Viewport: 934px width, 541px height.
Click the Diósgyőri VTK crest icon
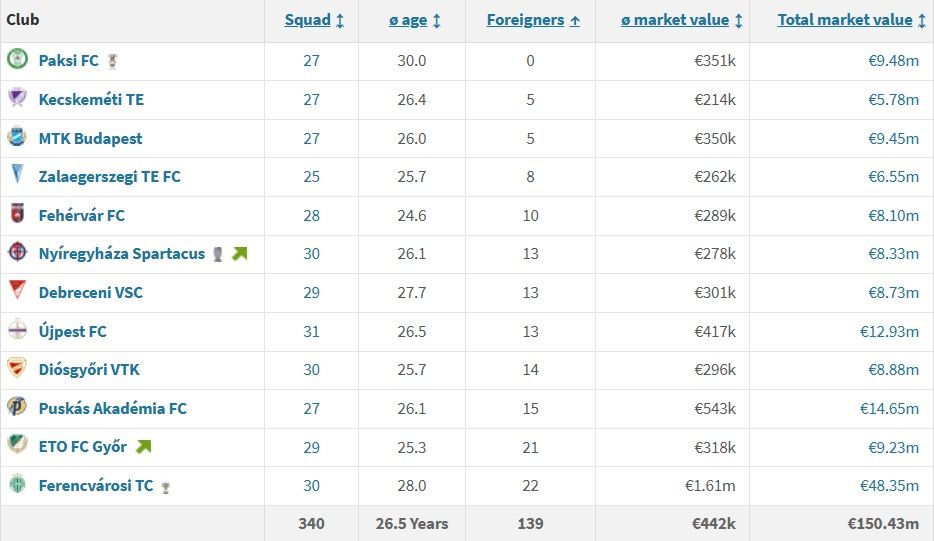coord(17,368)
